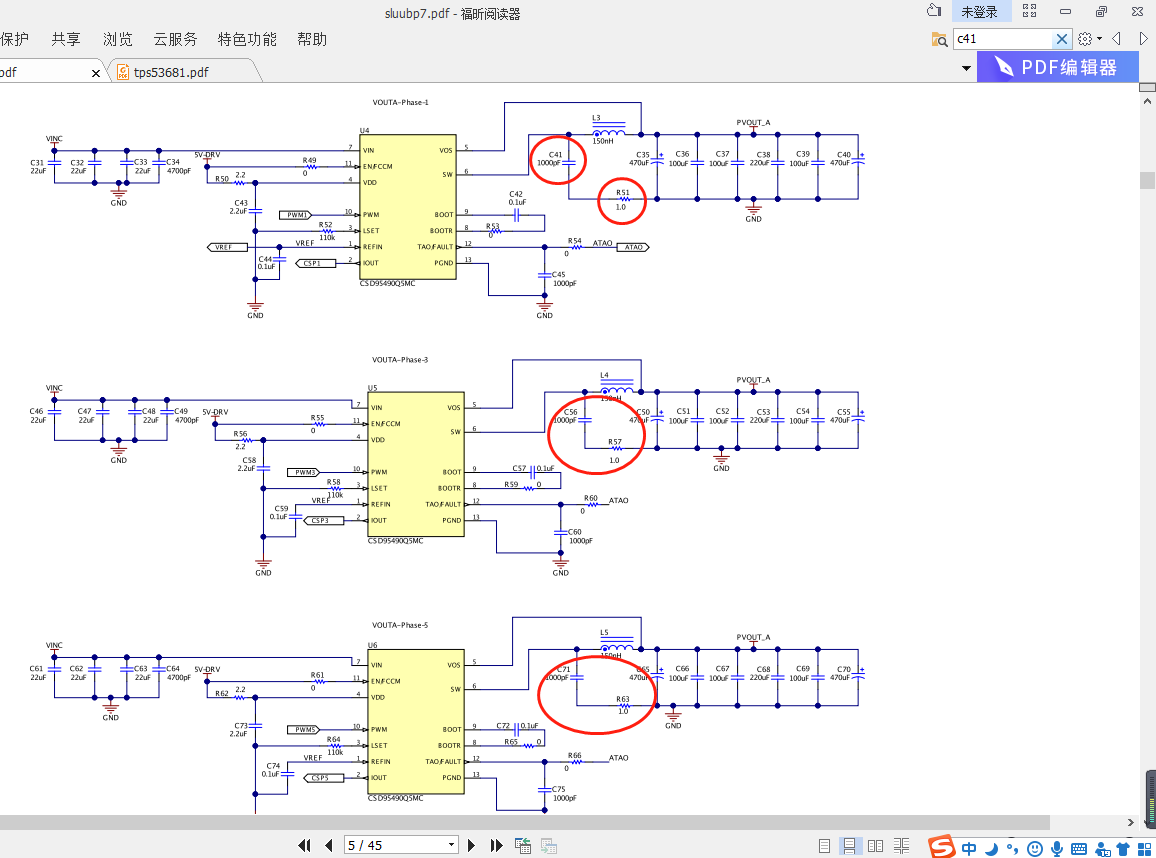Screen dimensions: 1156x858
Task: Toggle Chinese/English 中 input mode
Action: tap(969, 848)
